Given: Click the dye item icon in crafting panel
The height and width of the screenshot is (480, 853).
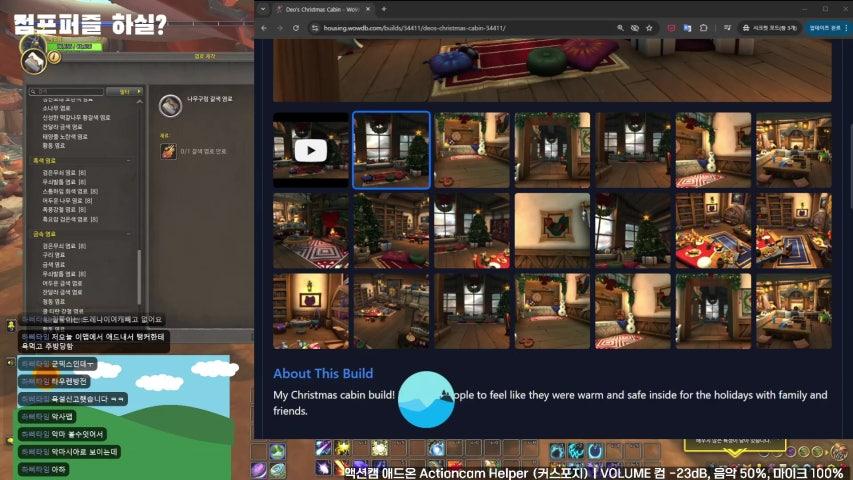Looking at the screenshot, I should click(169, 103).
